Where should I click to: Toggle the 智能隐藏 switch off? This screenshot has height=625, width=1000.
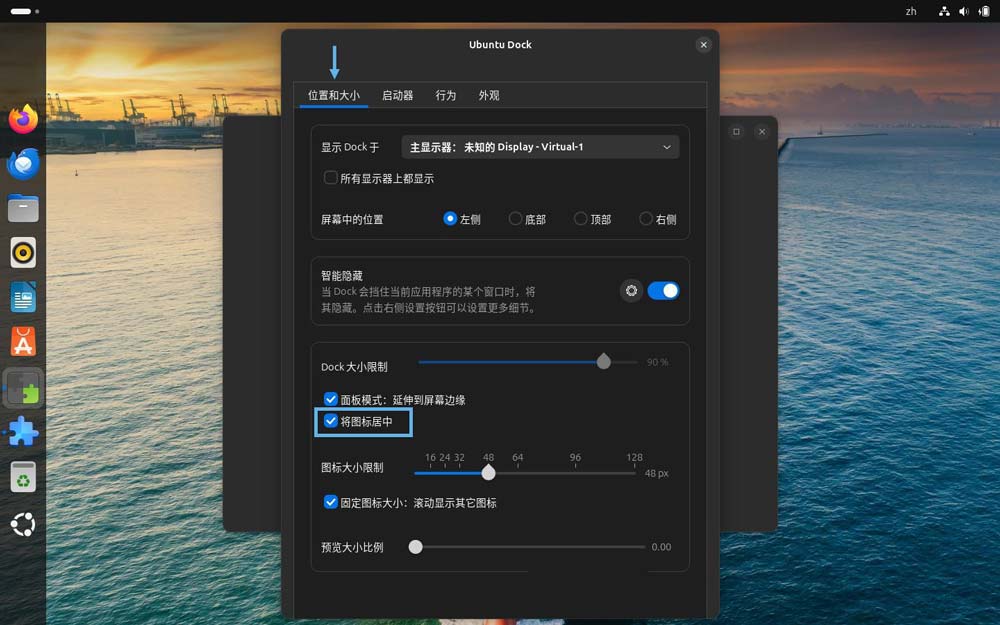(663, 291)
